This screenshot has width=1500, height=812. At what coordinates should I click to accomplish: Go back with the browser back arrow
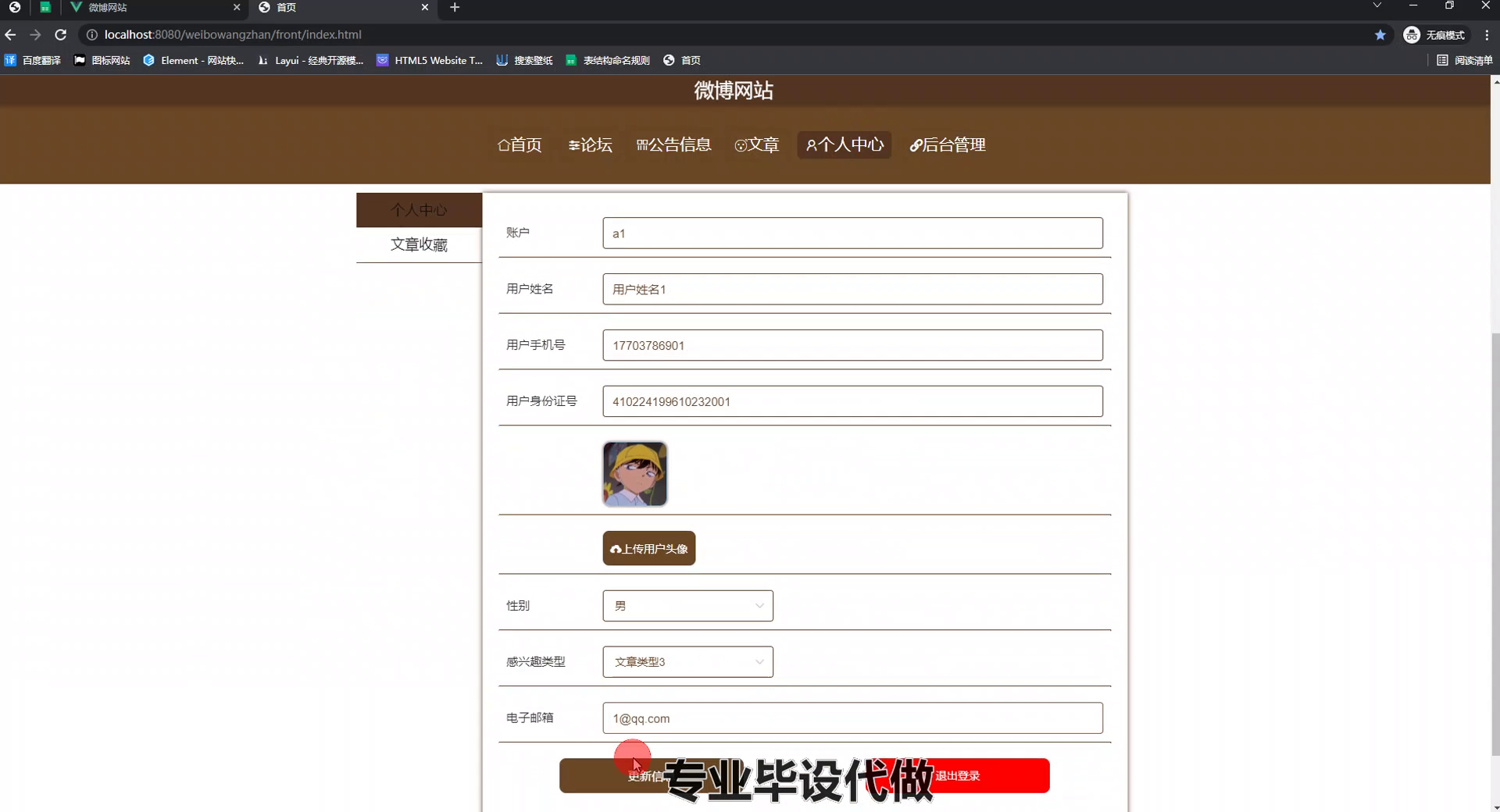pyautogui.click(x=10, y=34)
